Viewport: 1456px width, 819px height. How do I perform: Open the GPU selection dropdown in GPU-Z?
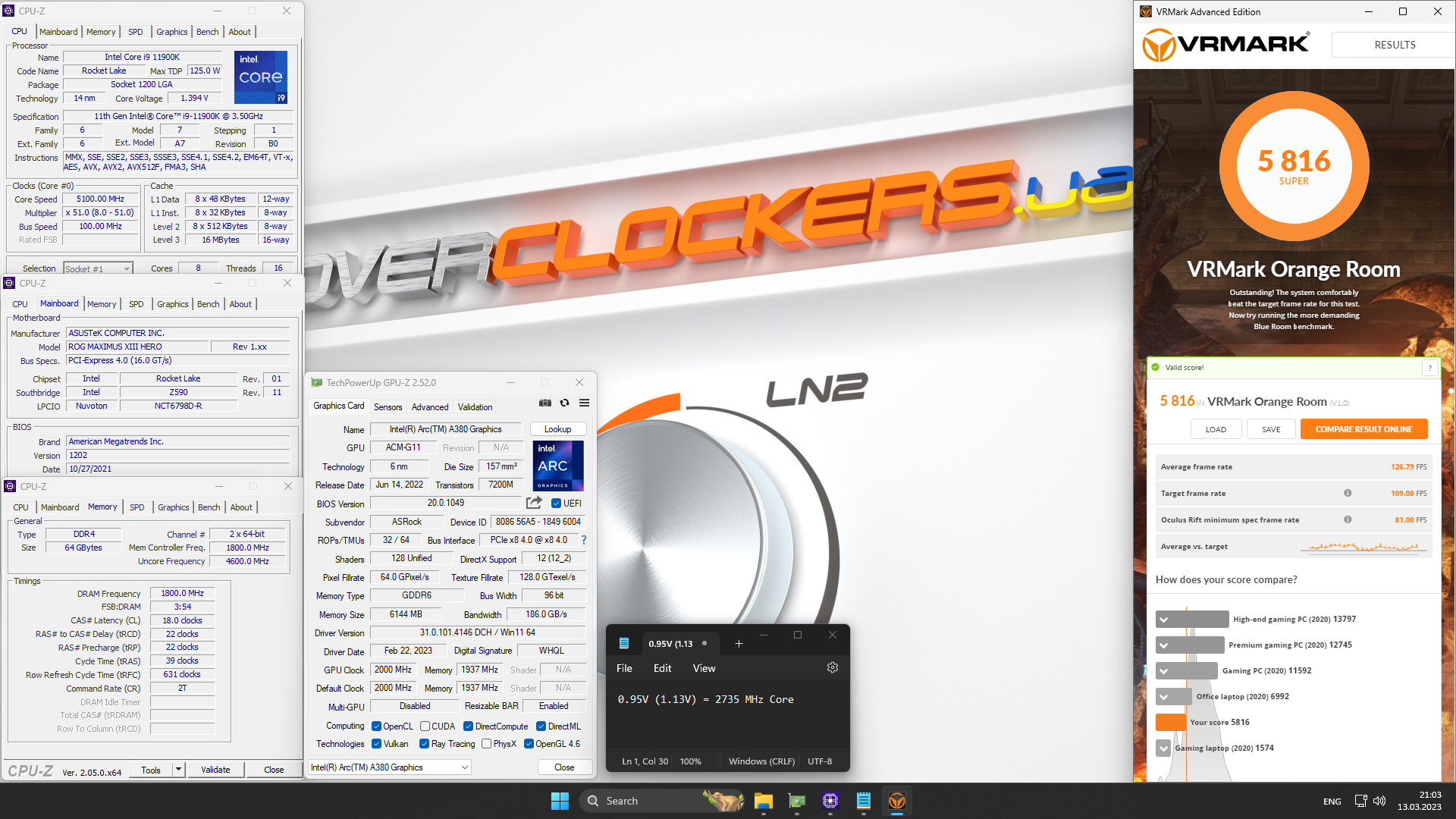tap(390, 767)
